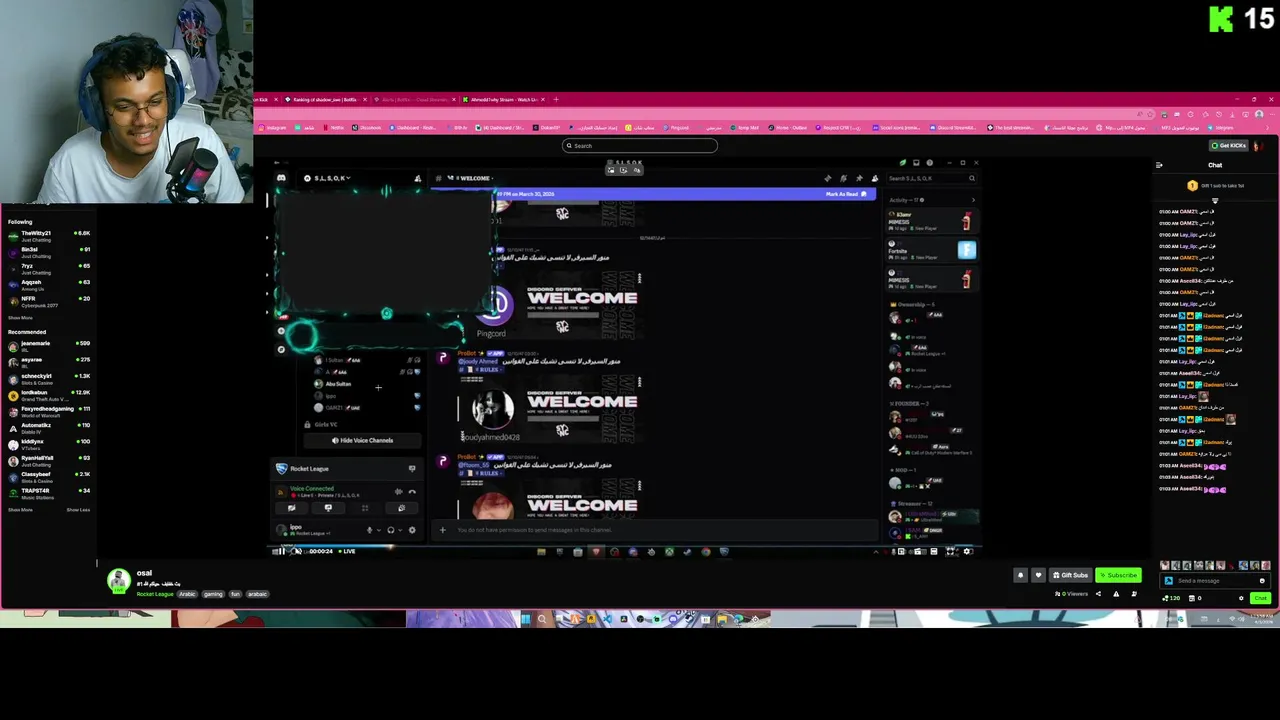Open chat settings gear icon
The width and height of the screenshot is (1280, 720).
(1241, 598)
